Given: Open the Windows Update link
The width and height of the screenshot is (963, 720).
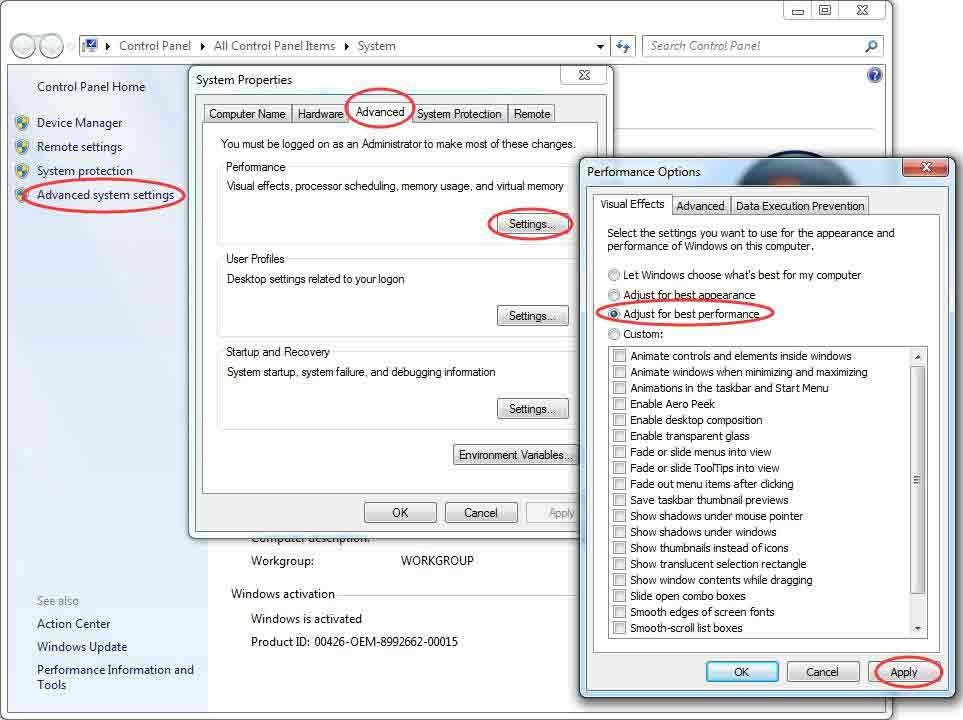Looking at the screenshot, I should tap(82, 647).
